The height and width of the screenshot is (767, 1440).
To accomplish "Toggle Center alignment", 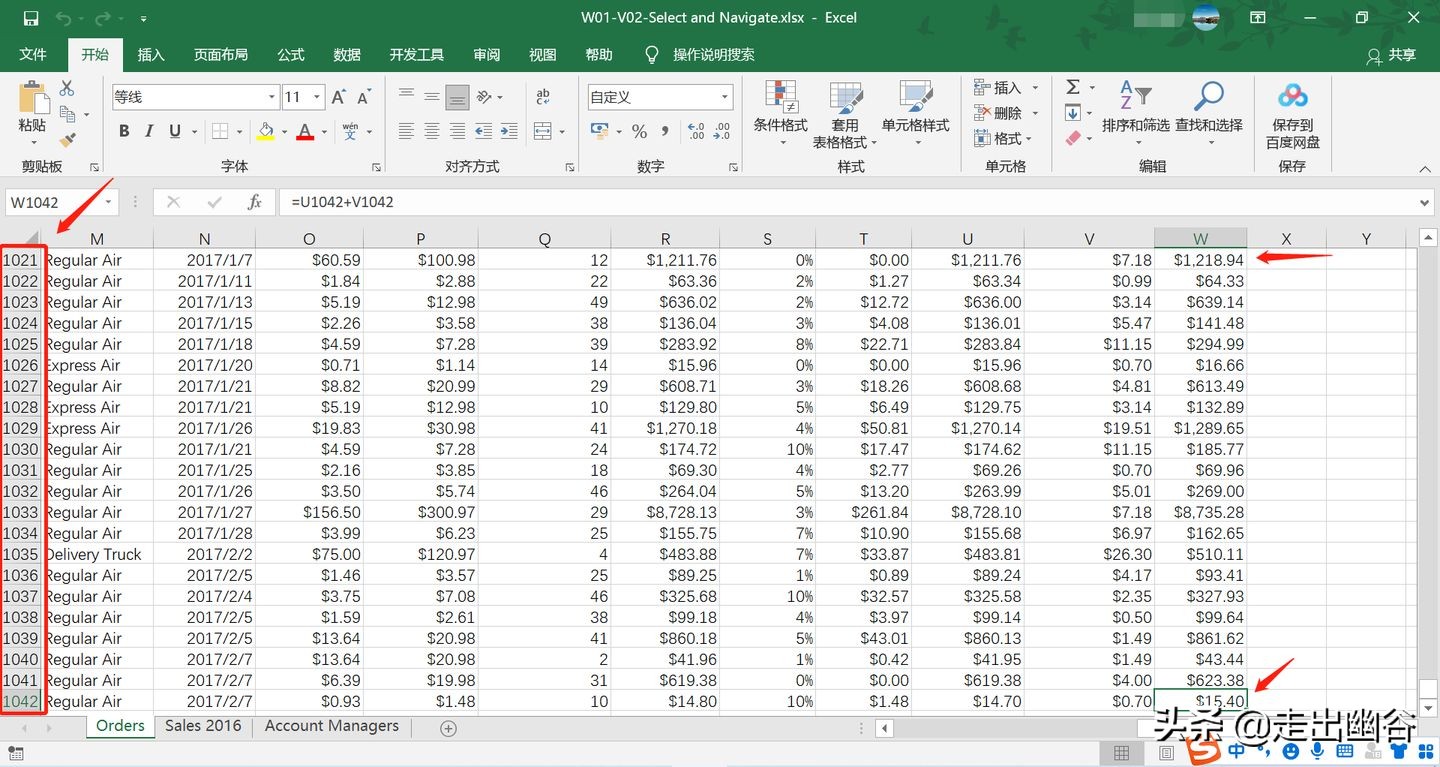I will tap(432, 131).
